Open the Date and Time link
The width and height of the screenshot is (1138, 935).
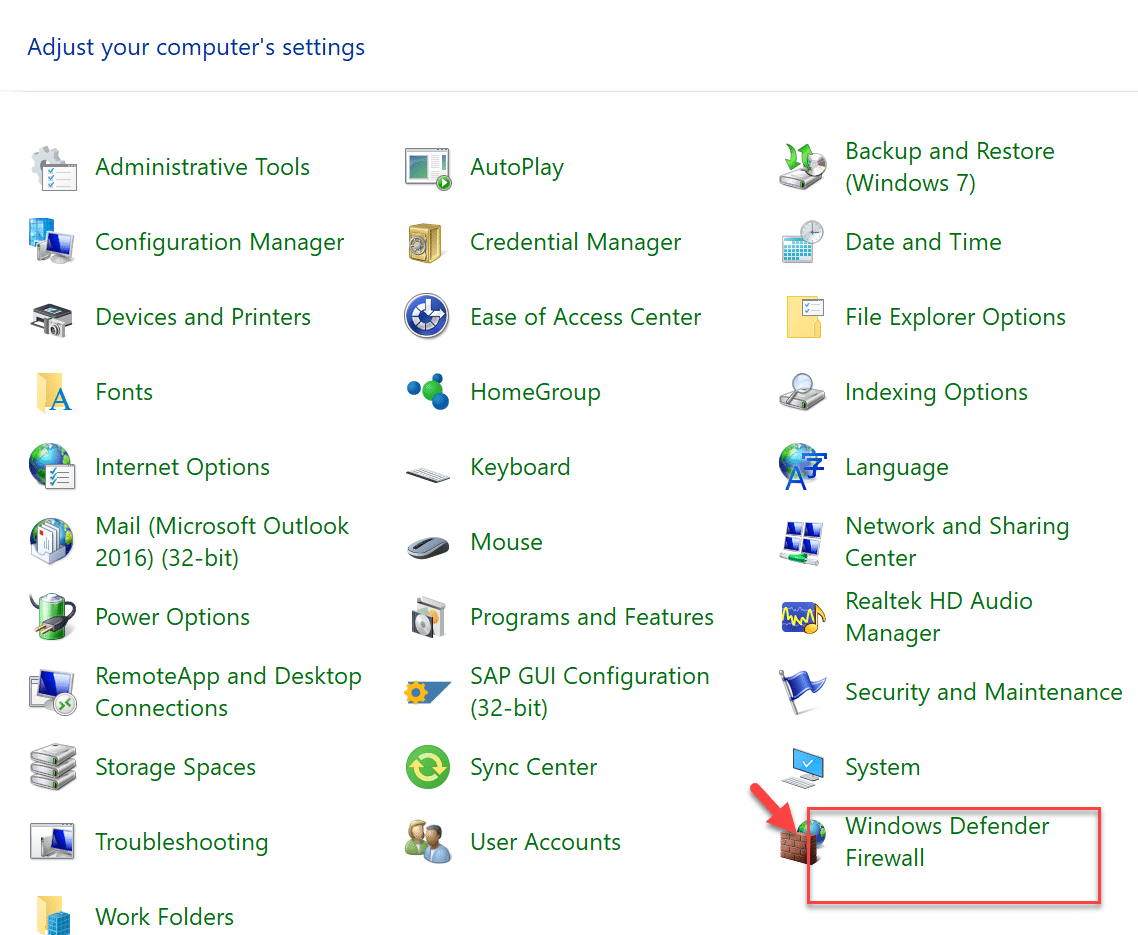tap(922, 242)
